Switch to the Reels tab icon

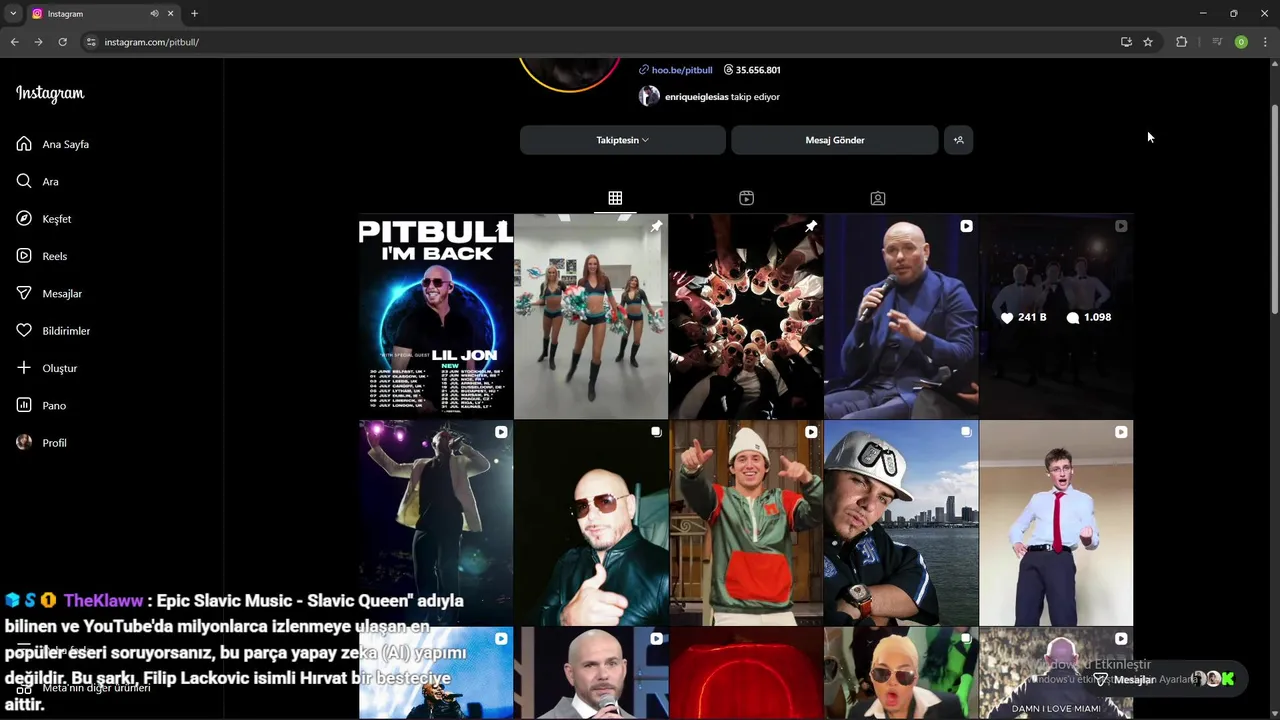[746, 198]
